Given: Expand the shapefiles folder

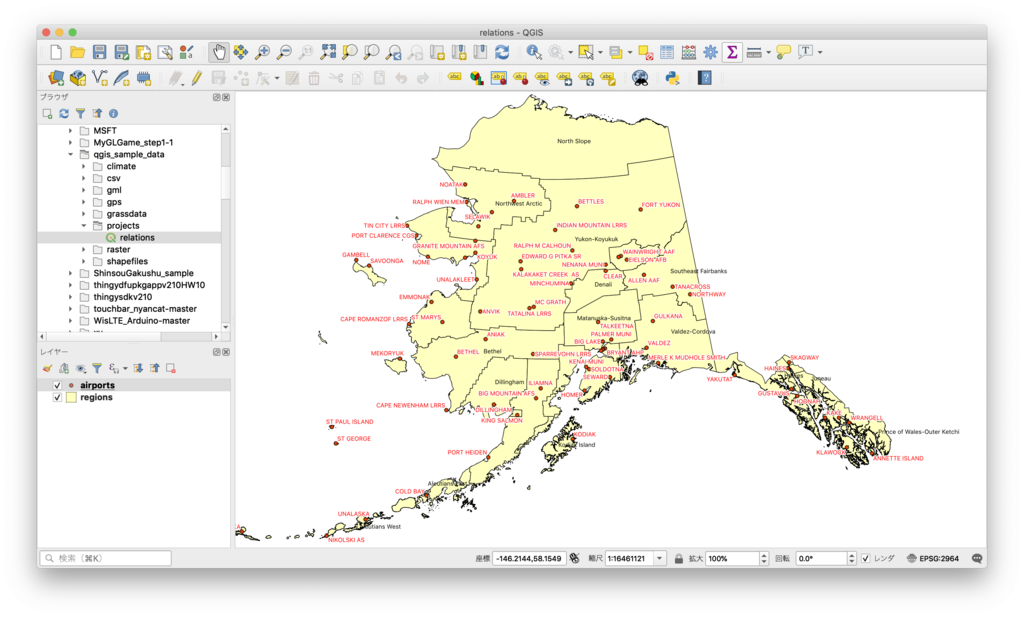Looking at the screenshot, I should 84,261.
